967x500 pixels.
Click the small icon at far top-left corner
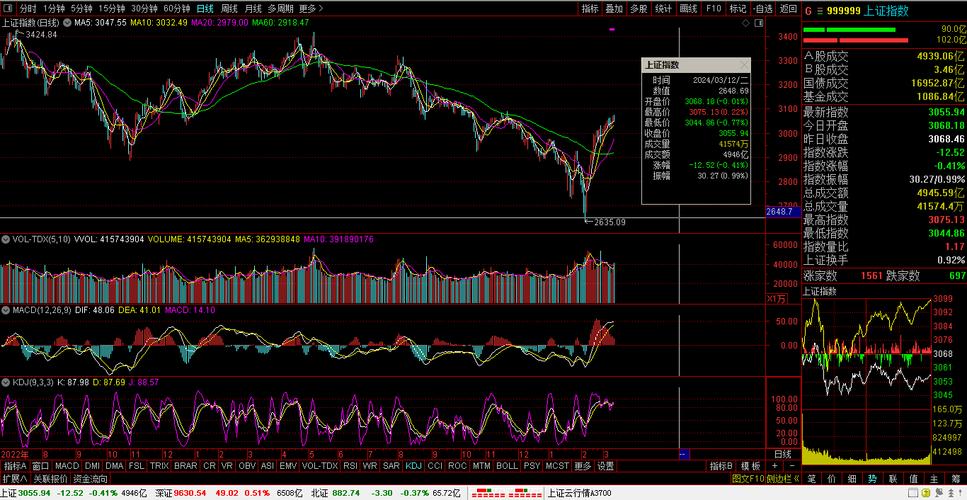point(7,8)
